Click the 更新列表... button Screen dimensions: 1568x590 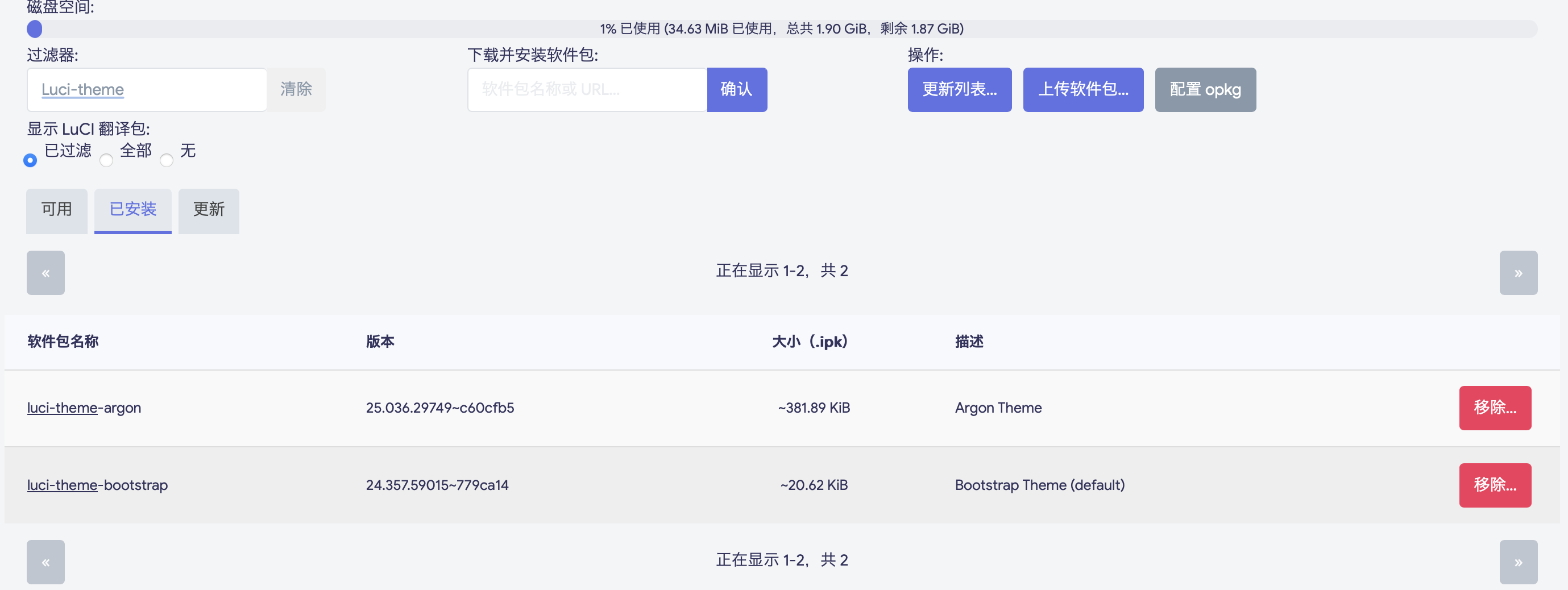[x=959, y=90]
